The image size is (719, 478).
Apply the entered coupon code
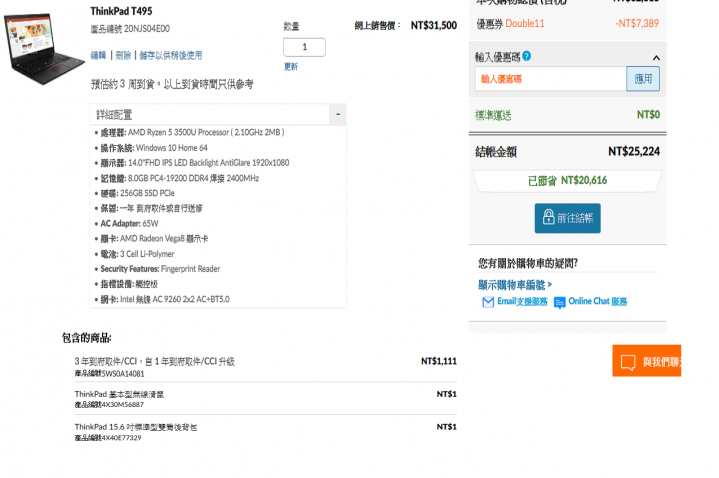point(643,79)
